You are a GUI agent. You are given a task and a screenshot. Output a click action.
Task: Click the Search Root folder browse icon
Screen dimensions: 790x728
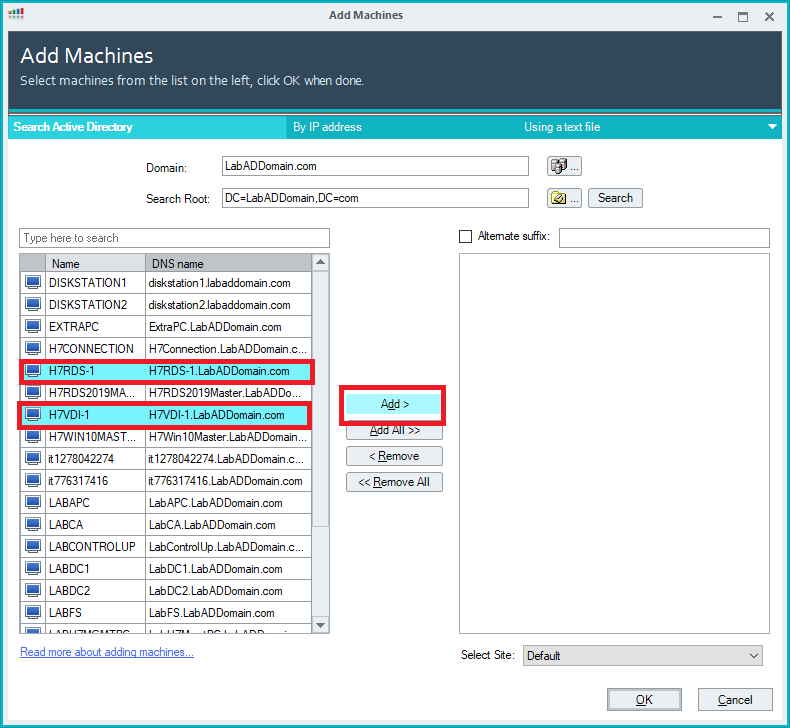564,198
